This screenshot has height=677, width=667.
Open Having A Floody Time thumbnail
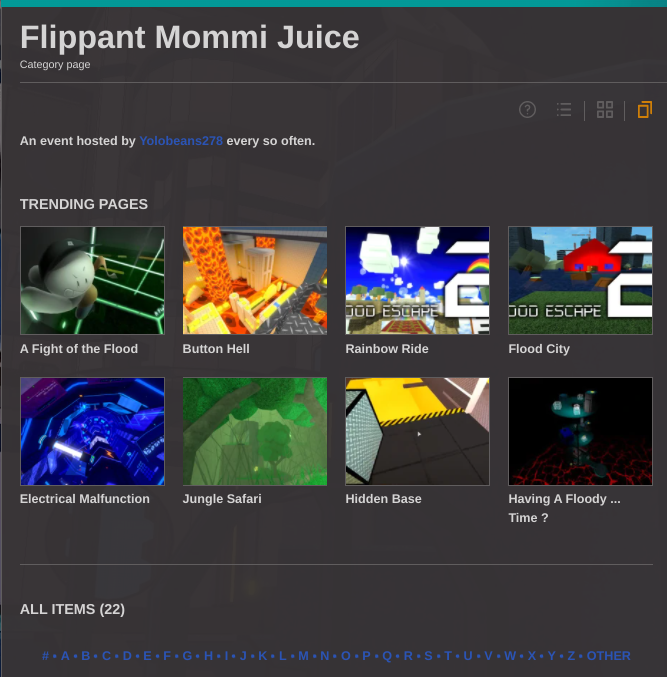[x=580, y=431]
